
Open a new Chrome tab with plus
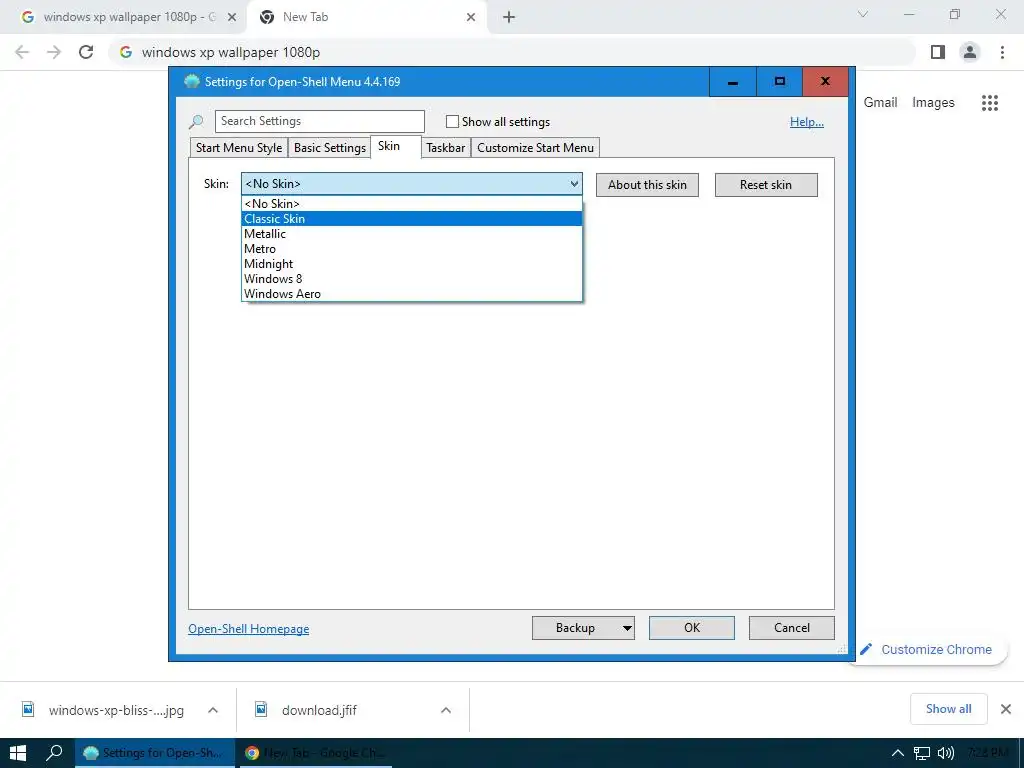[509, 17]
